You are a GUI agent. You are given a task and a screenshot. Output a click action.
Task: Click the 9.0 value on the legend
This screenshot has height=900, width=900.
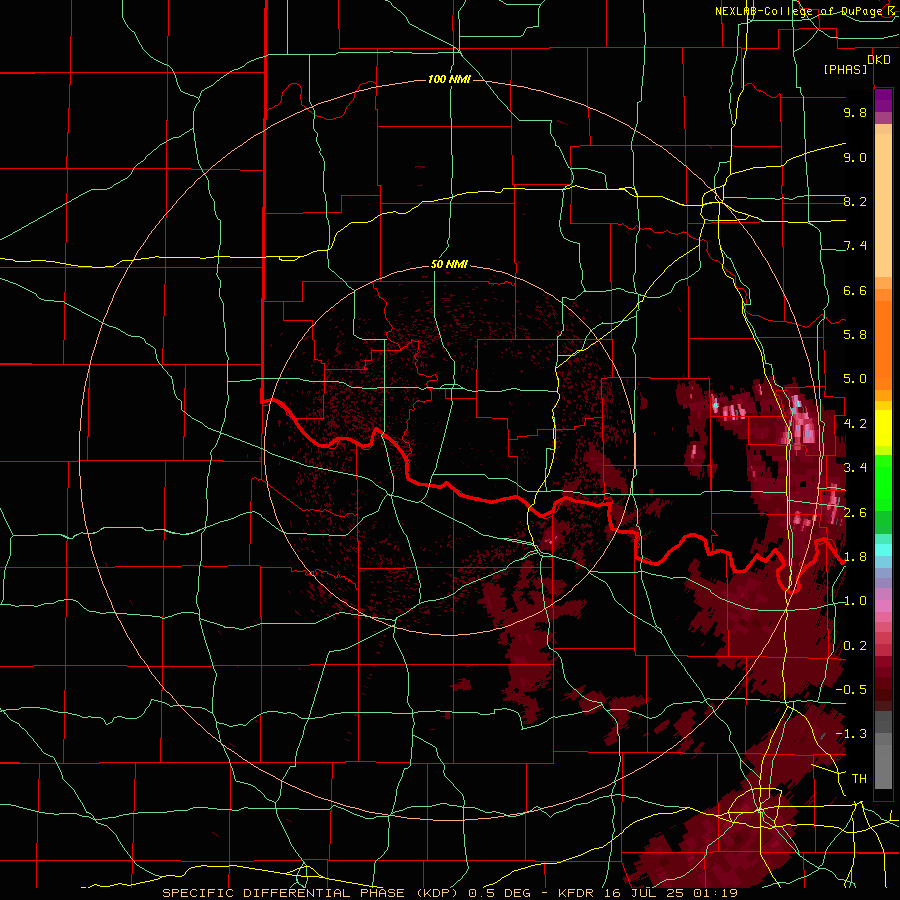855,157
